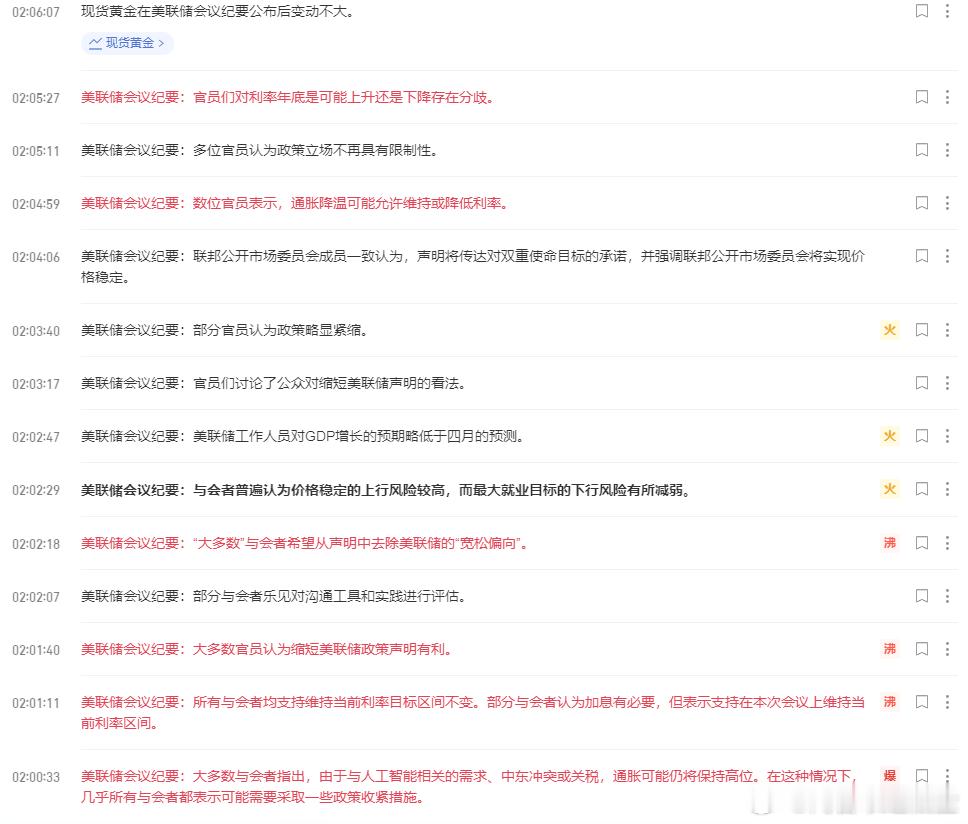Bookmark the 02:04:06 联邦公开市场委员会 item
The image size is (968, 824).
[922, 256]
